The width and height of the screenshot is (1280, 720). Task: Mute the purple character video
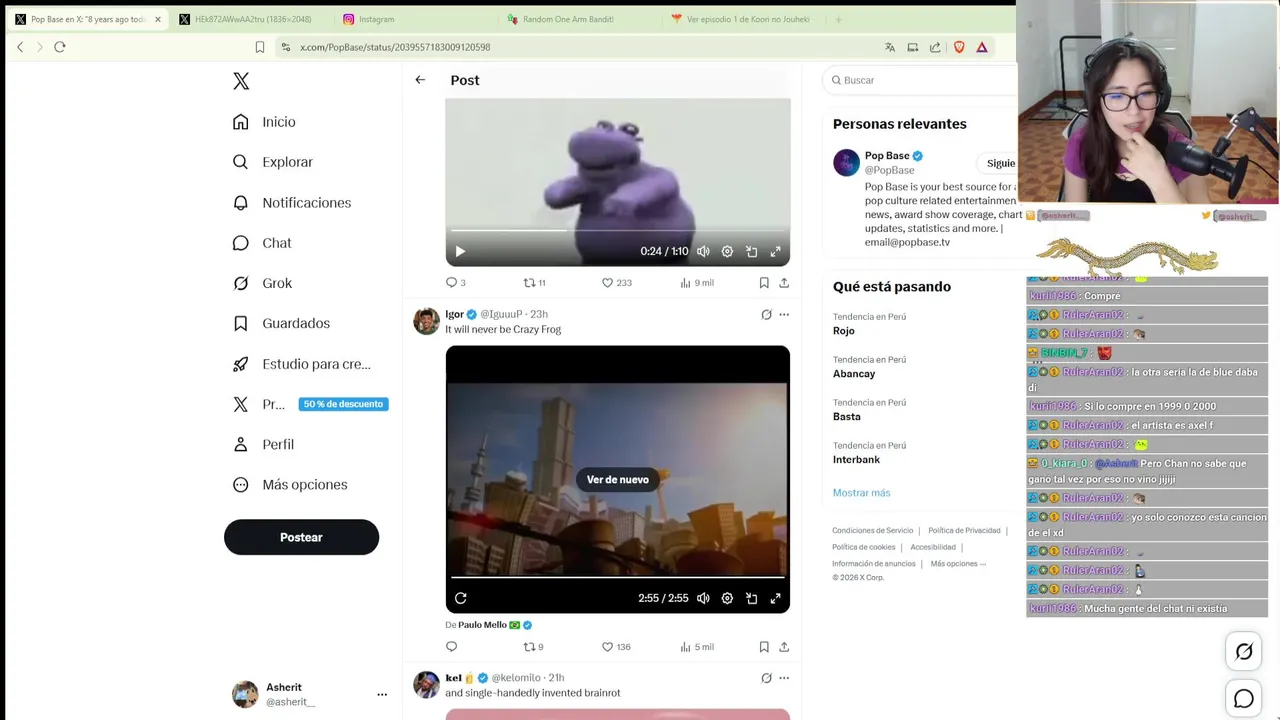pos(703,252)
